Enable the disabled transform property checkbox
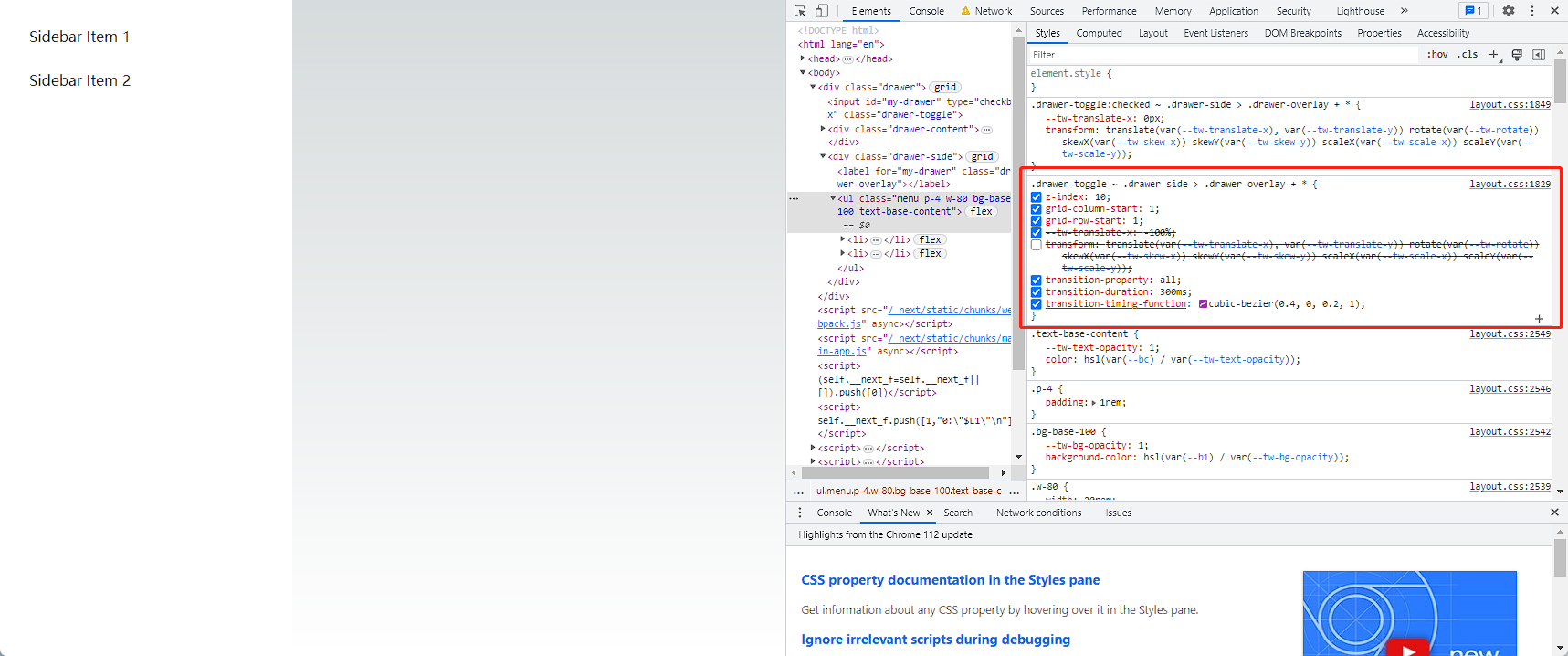Viewport: 1568px width, 656px height. 1037,245
